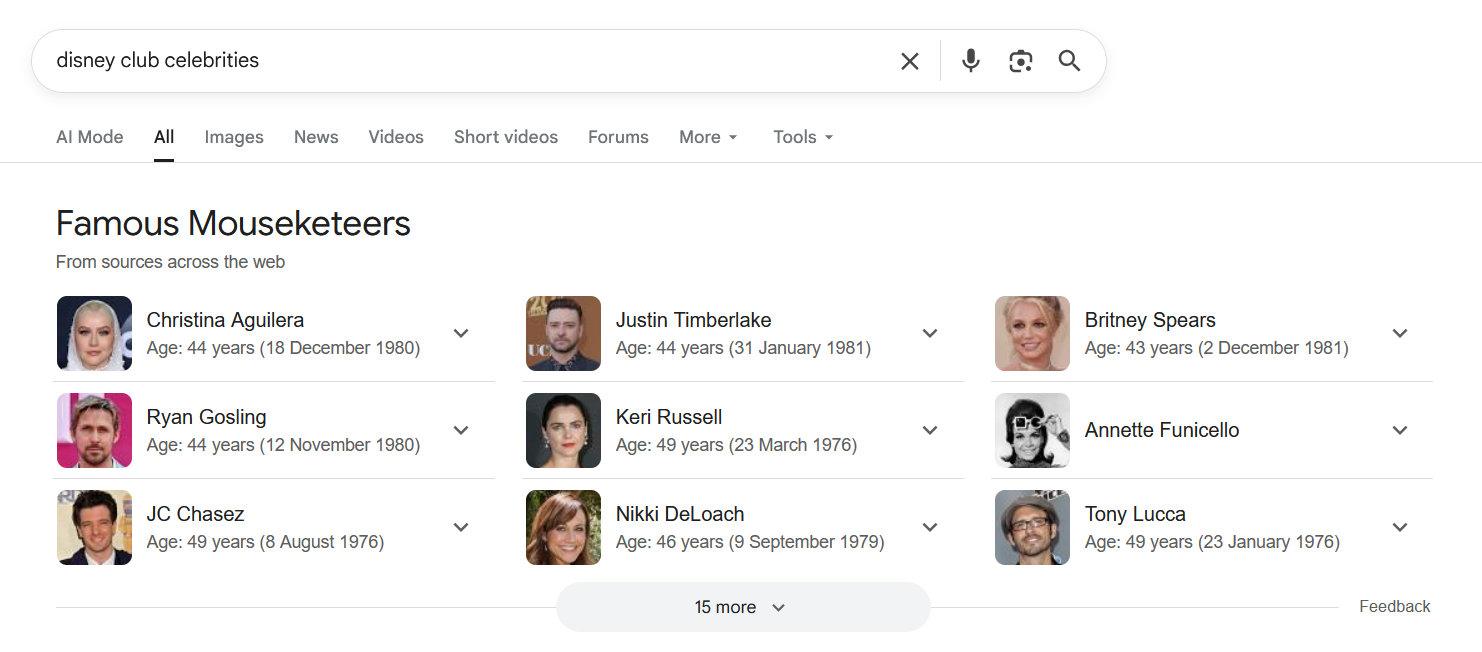Image resolution: width=1482 pixels, height=652 pixels.
Task: Switch to the News tab
Action: point(316,137)
